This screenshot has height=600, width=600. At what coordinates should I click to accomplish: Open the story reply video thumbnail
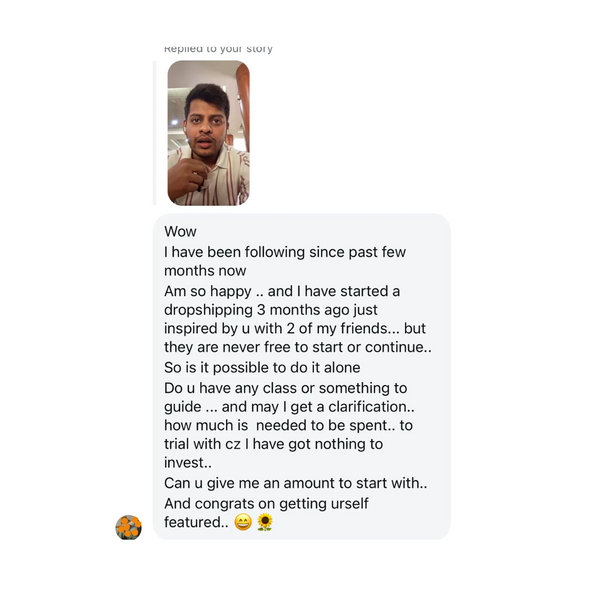pos(208,133)
